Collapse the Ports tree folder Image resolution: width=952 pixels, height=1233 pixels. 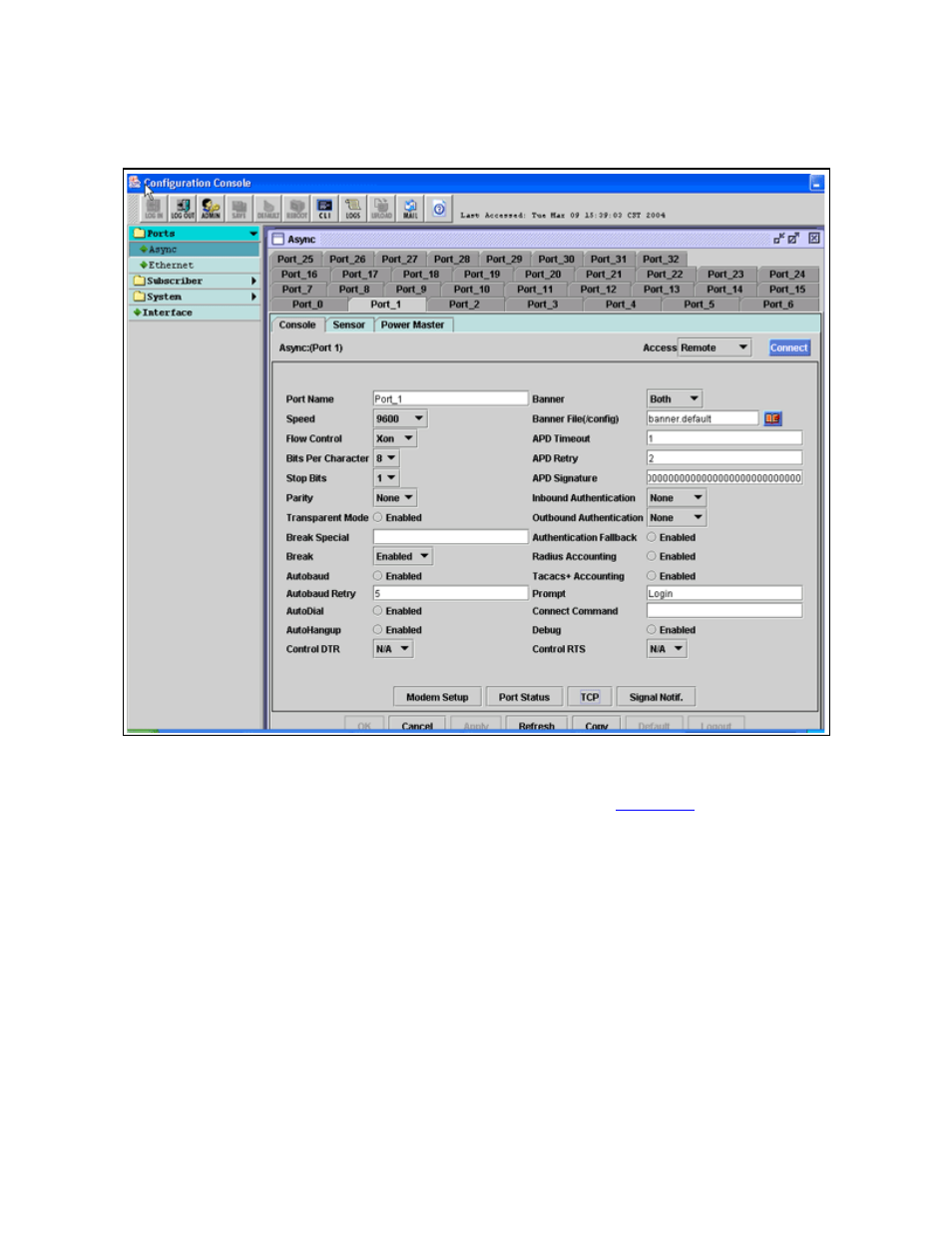tap(195, 234)
